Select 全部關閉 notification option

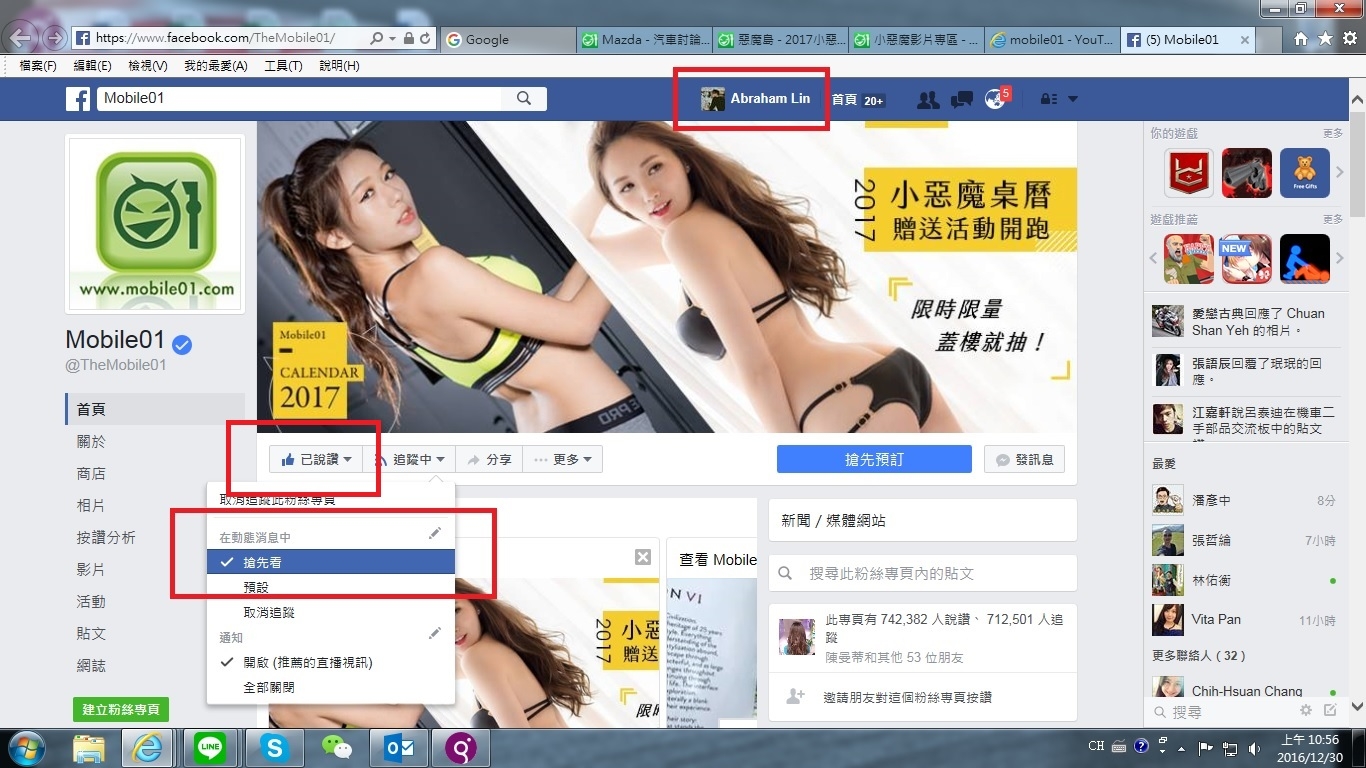coord(331,687)
